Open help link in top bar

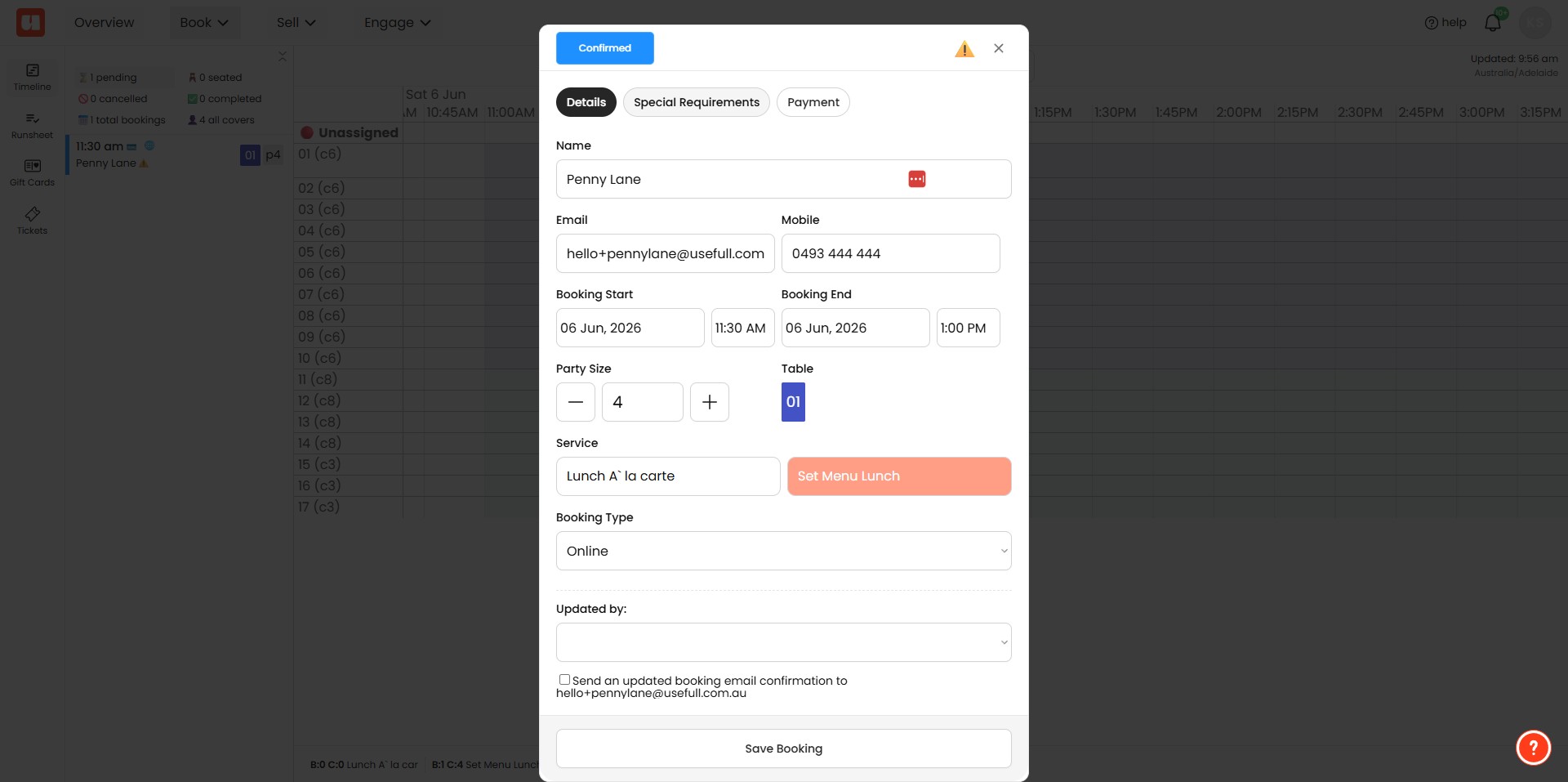coord(1445,22)
